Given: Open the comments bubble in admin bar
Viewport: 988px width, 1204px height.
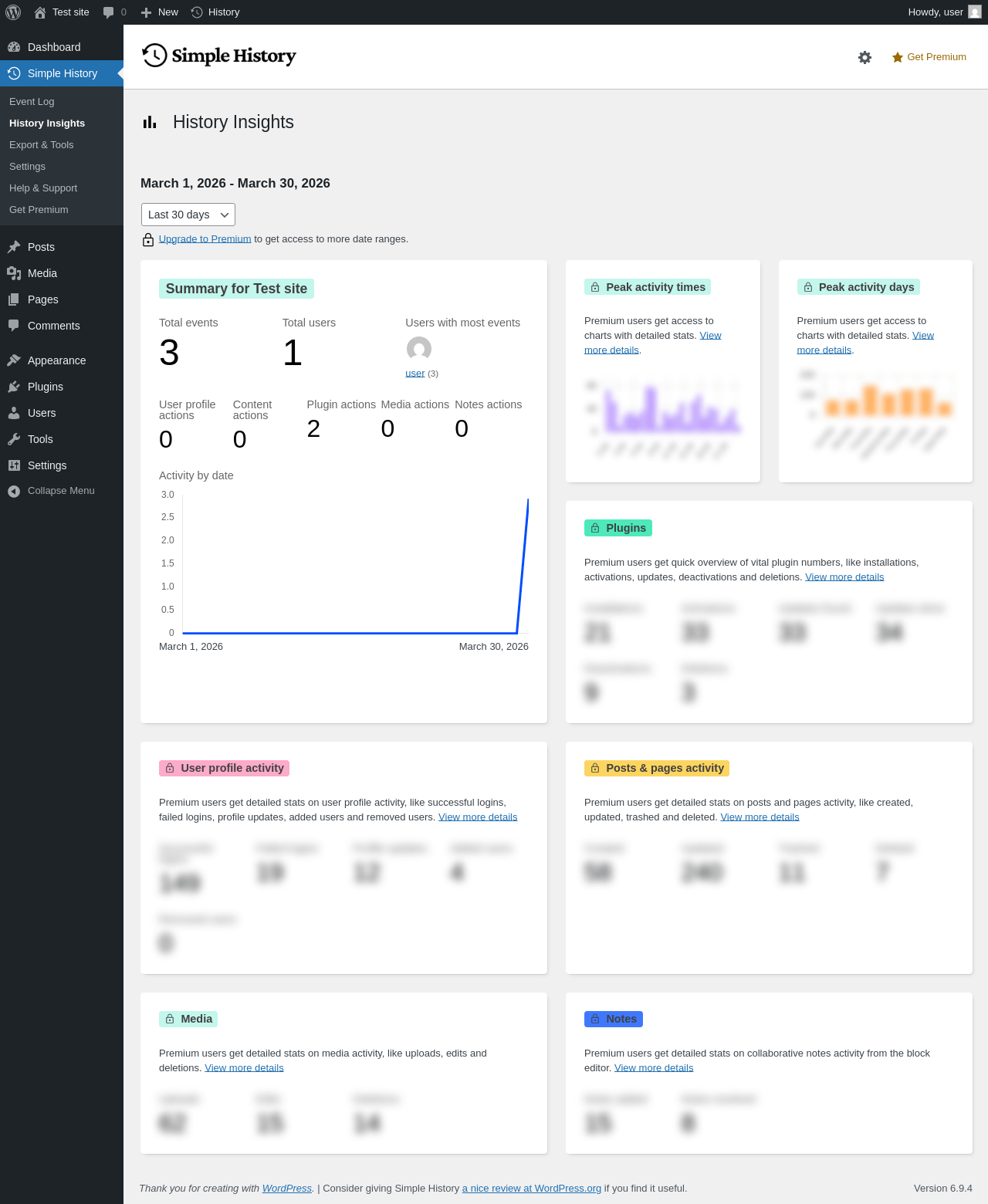Looking at the screenshot, I should pos(114,12).
